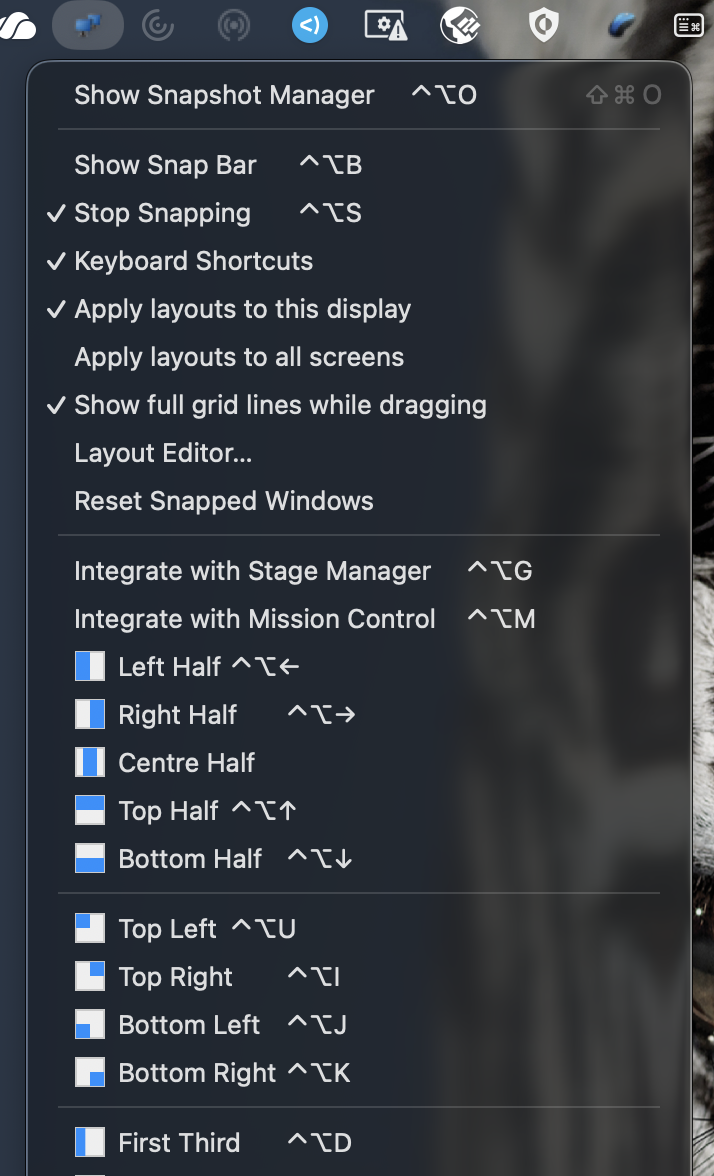The image size is (714, 1176).
Task: Click the highlighted window snapping menu bar icon
Action: (x=87, y=25)
